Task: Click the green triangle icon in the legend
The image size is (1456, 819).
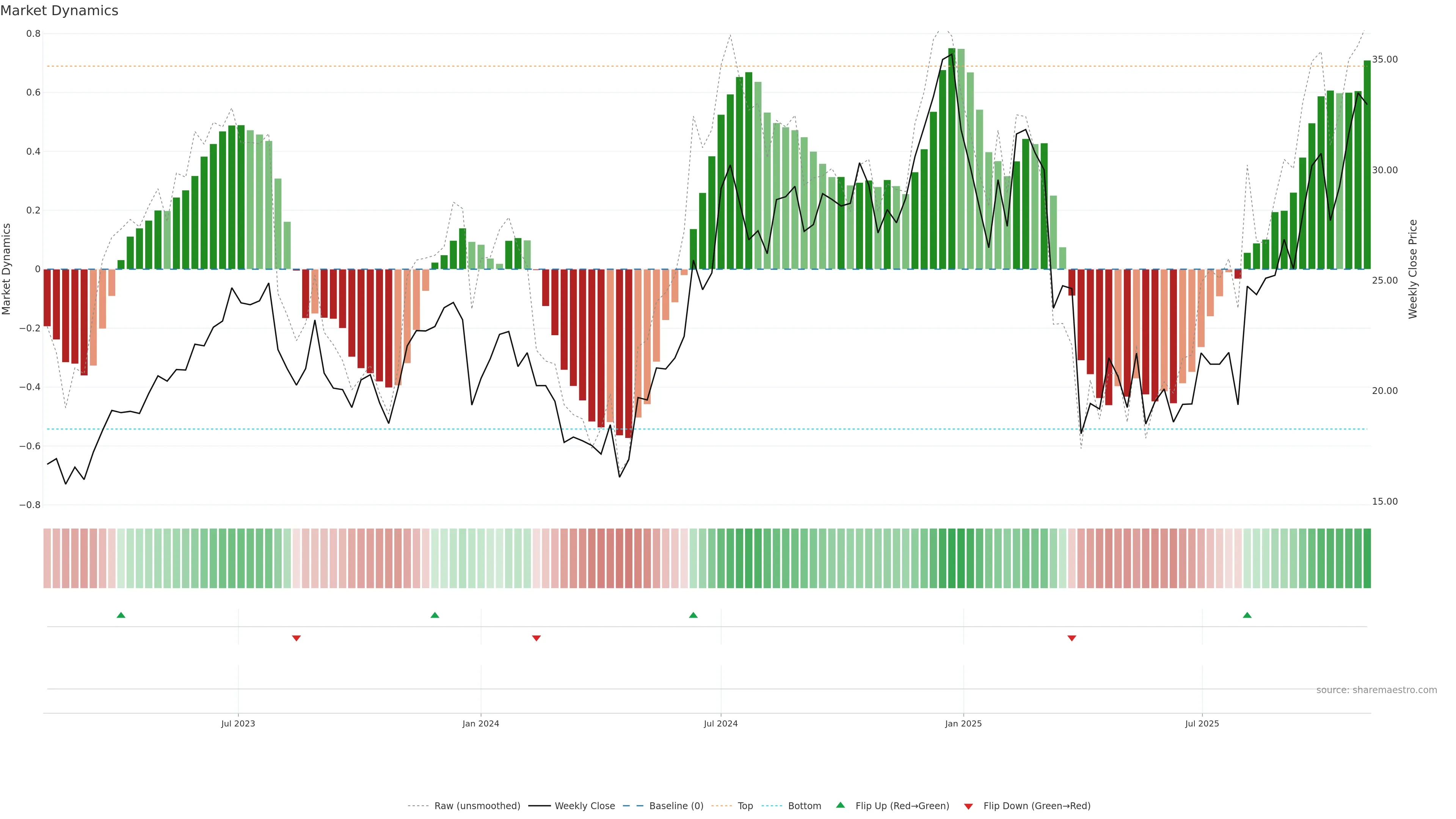Action: click(841, 805)
